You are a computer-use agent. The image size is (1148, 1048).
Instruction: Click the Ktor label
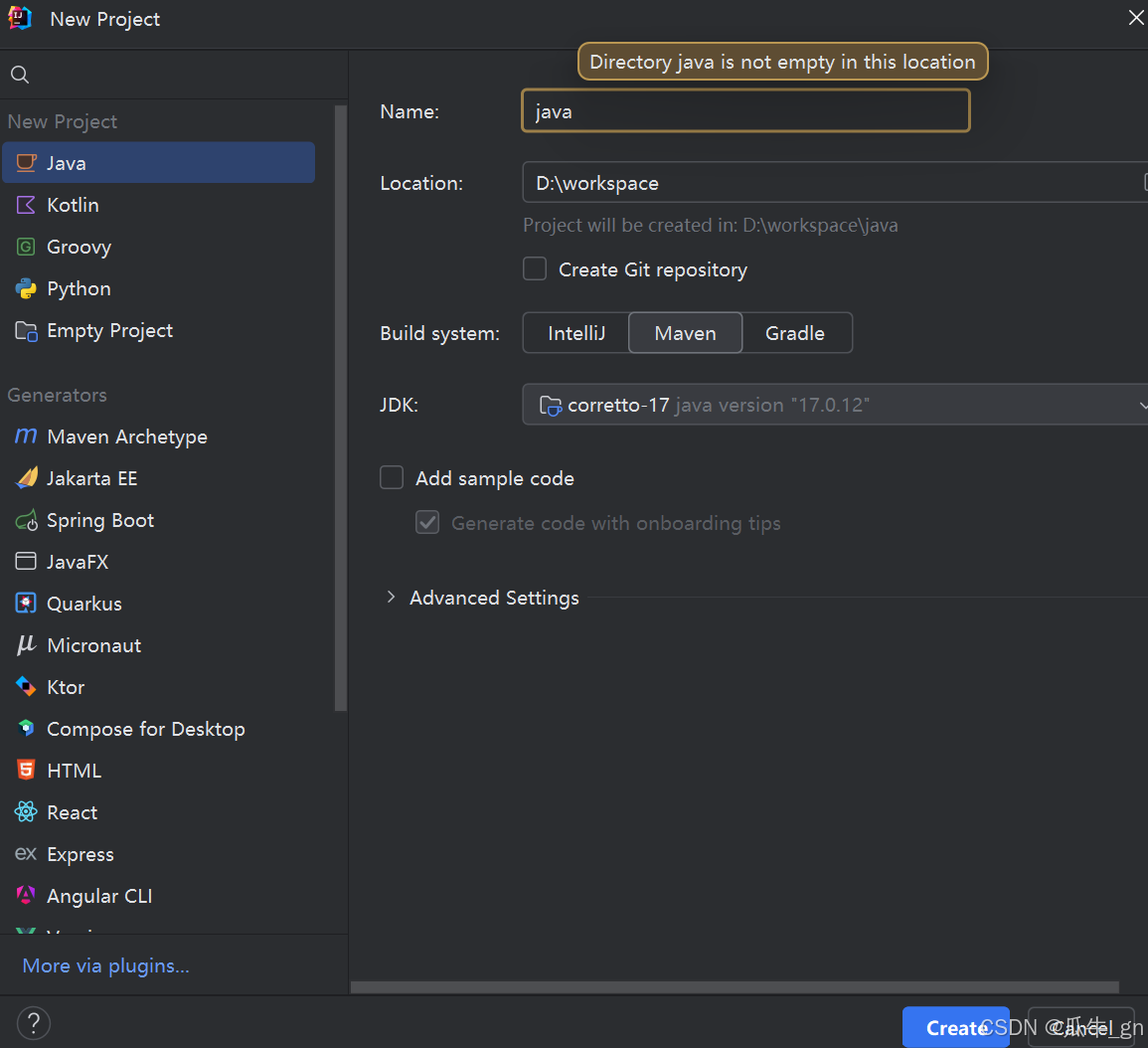pyautogui.click(x=66, y=687)
